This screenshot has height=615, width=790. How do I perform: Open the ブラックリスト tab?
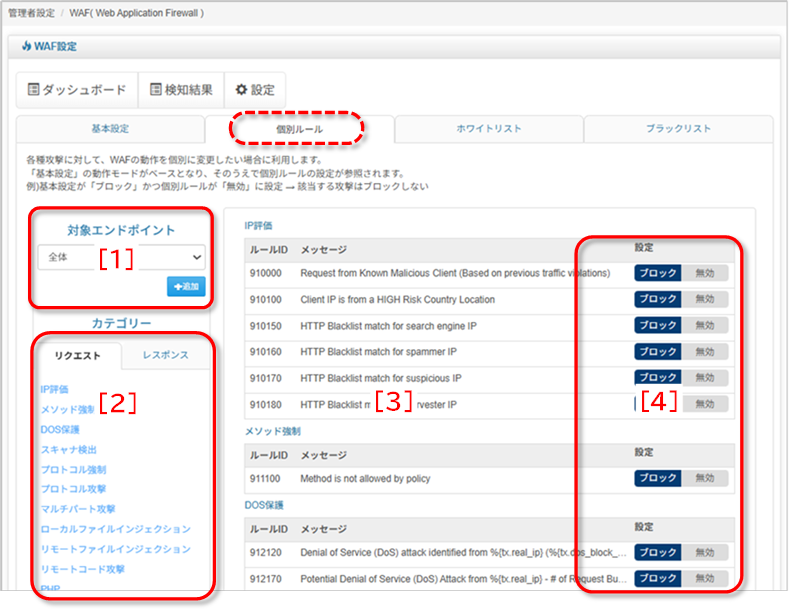(678, 129)
